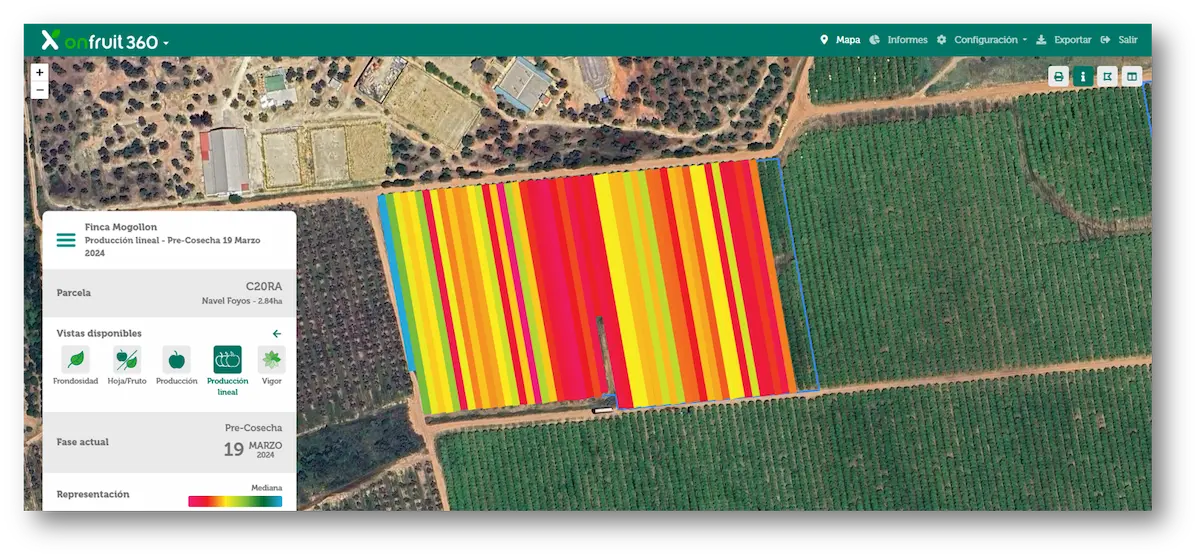Open the Informes menu item

[899, 40]
